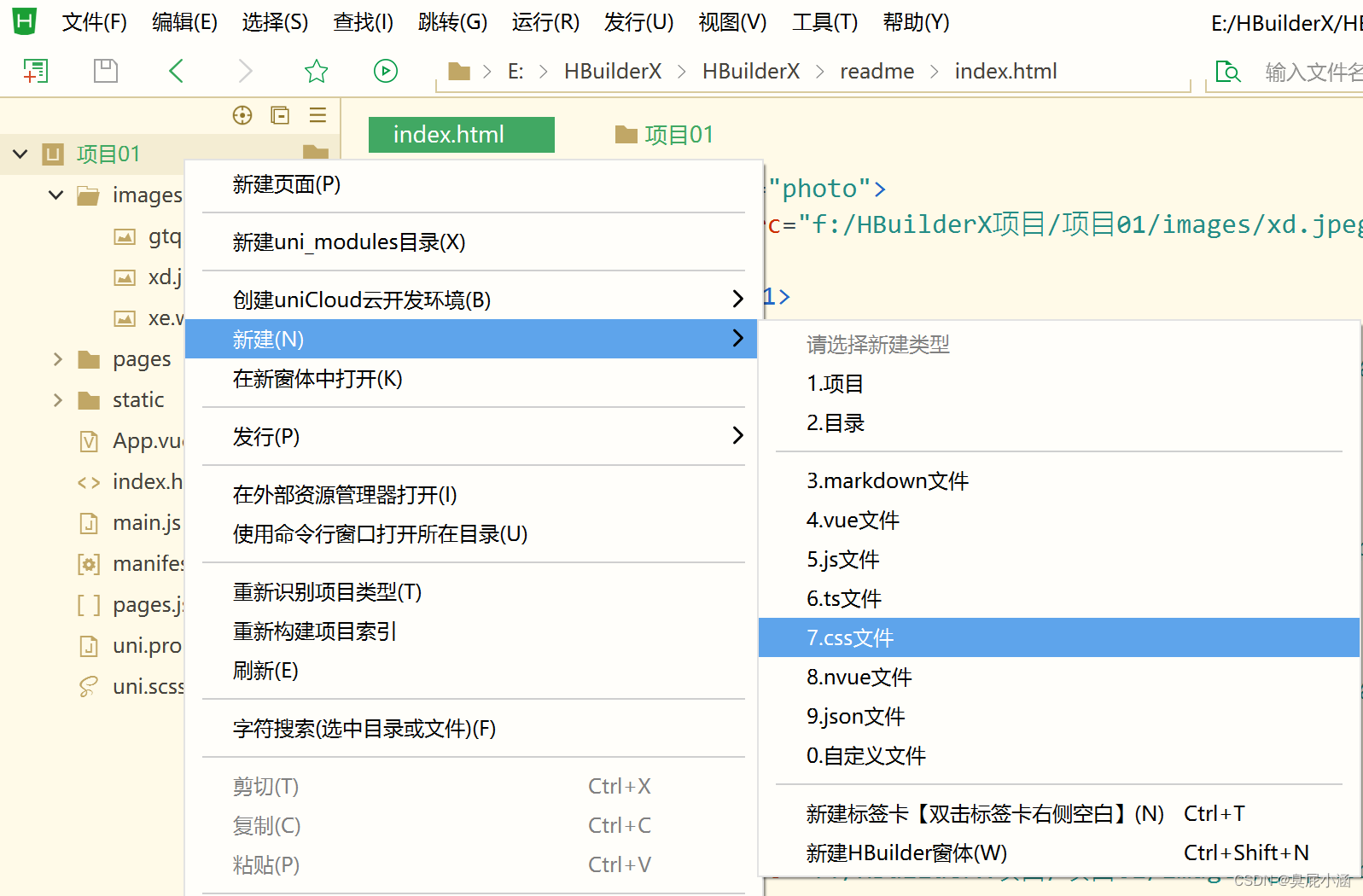Select 使用命令行窗口打开所在目录(U)
This screenshot has width=1363, height=896.
pyautogui.click(x=471, y=534)
